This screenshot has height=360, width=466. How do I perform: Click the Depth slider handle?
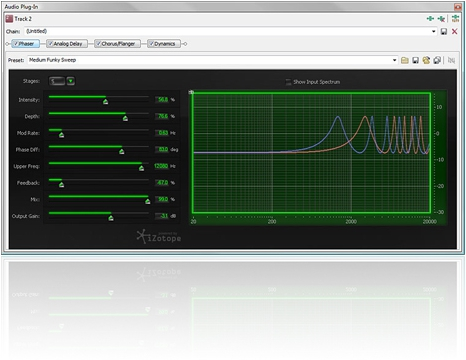pyautogui.click(x=125, y=118)
